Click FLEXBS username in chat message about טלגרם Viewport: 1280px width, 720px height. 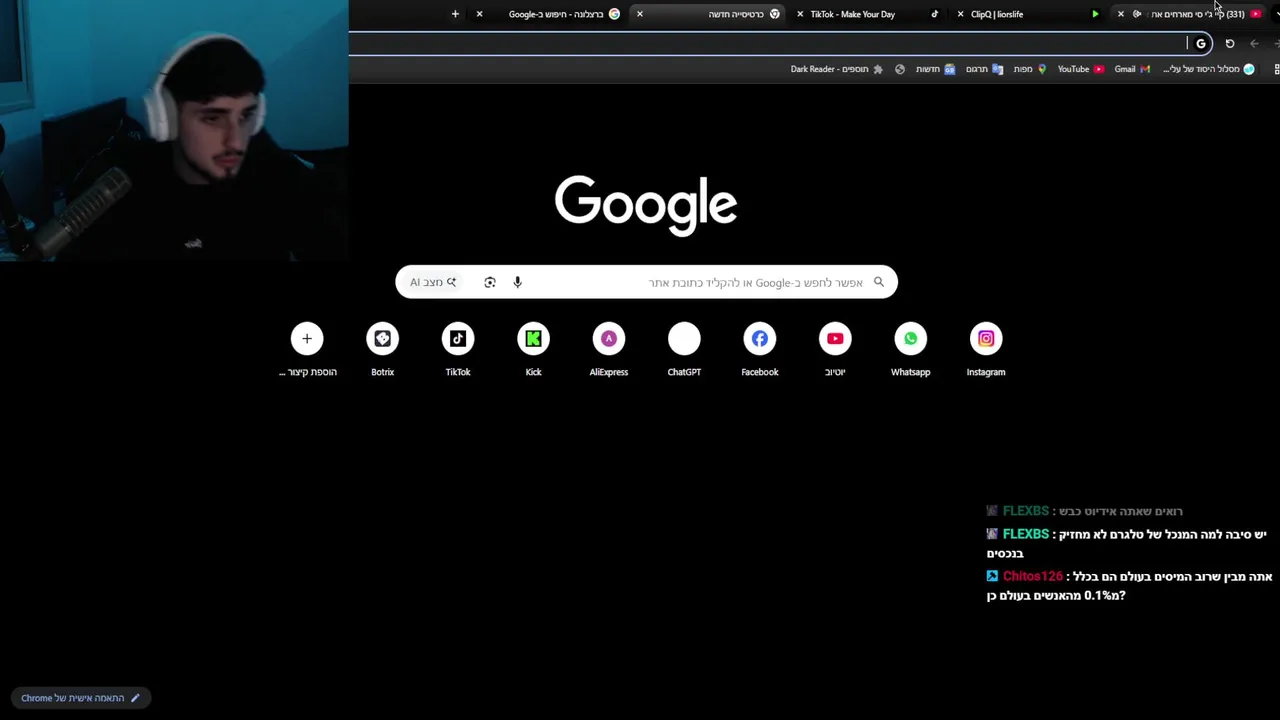click(1026, 534)
